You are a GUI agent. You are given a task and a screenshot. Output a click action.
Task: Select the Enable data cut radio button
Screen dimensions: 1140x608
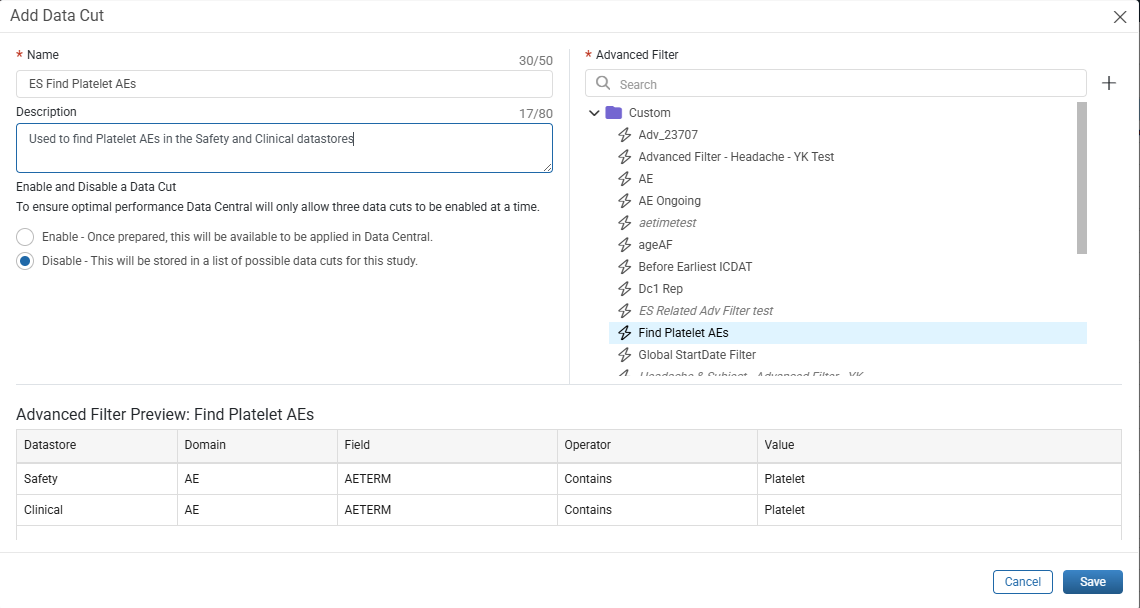click(x=25, y=237)
